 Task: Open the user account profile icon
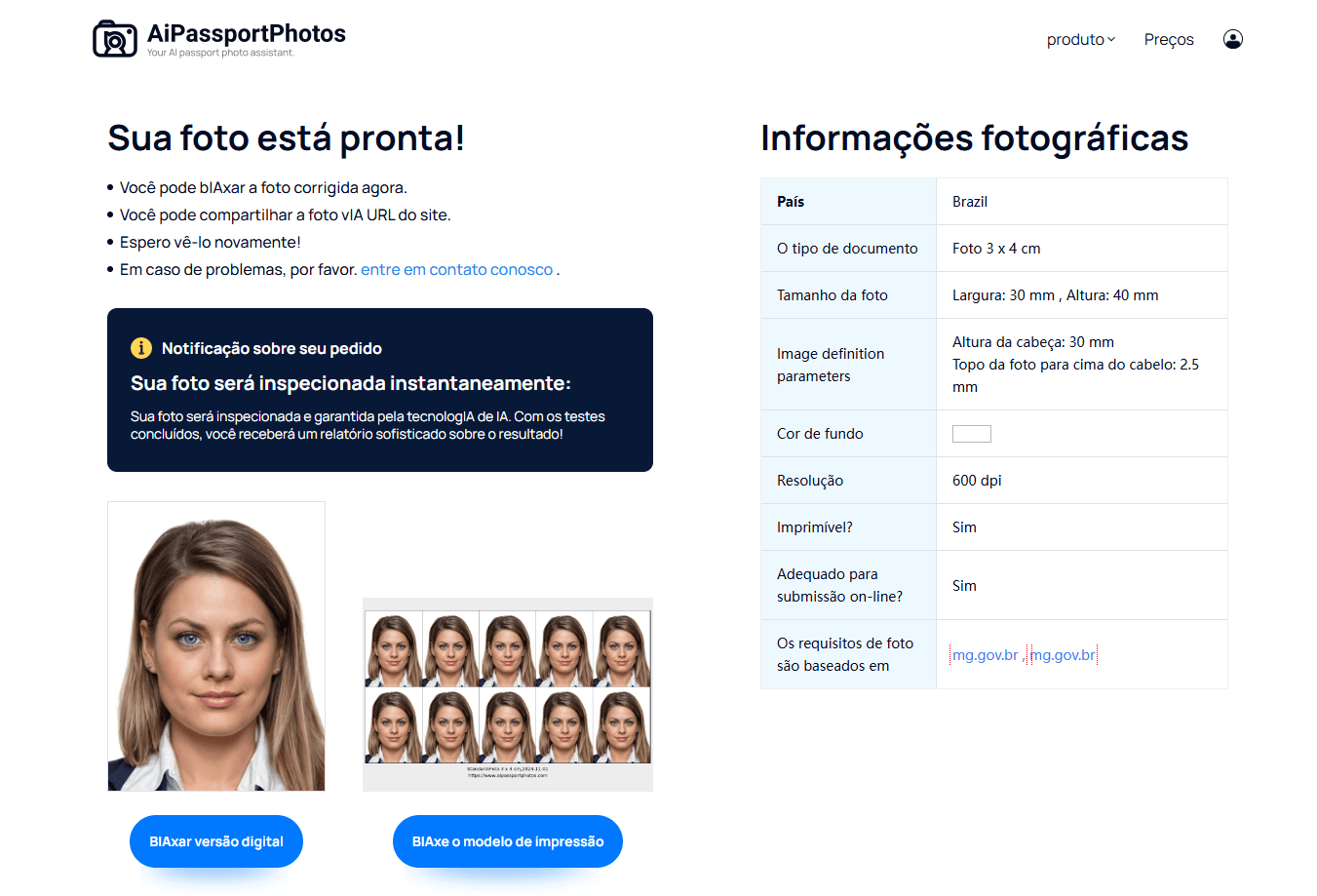(x=1233, y=39)
